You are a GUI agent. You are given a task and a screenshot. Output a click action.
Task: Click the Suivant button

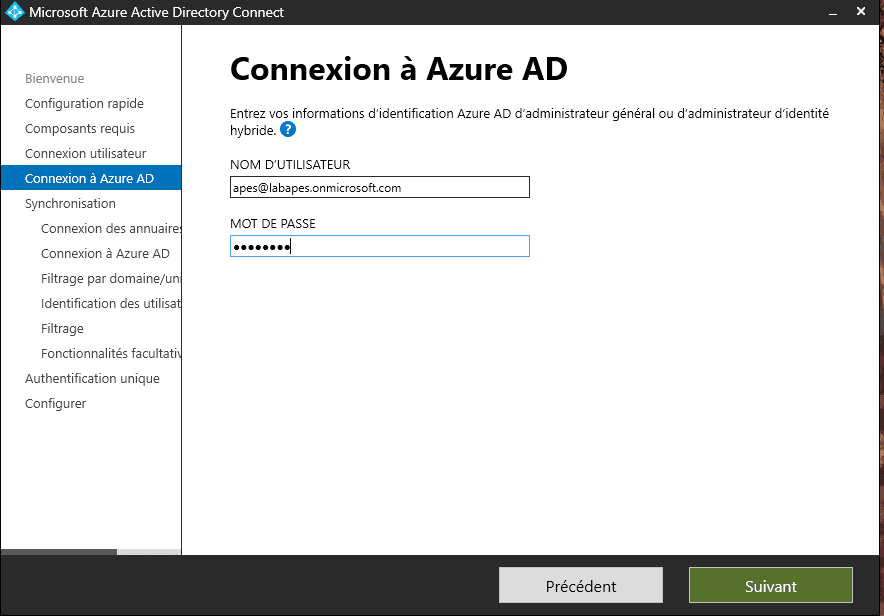pos(770,586)
